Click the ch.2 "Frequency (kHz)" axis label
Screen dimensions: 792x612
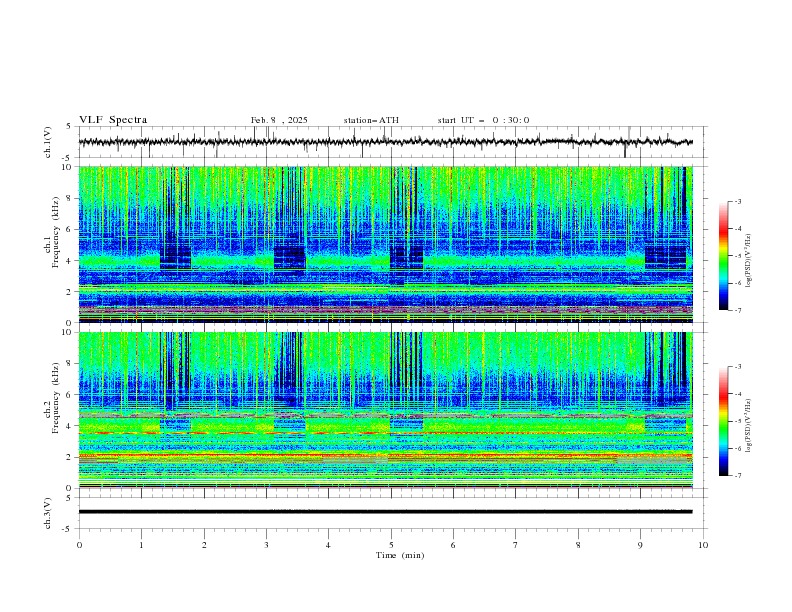coord(57,398)
